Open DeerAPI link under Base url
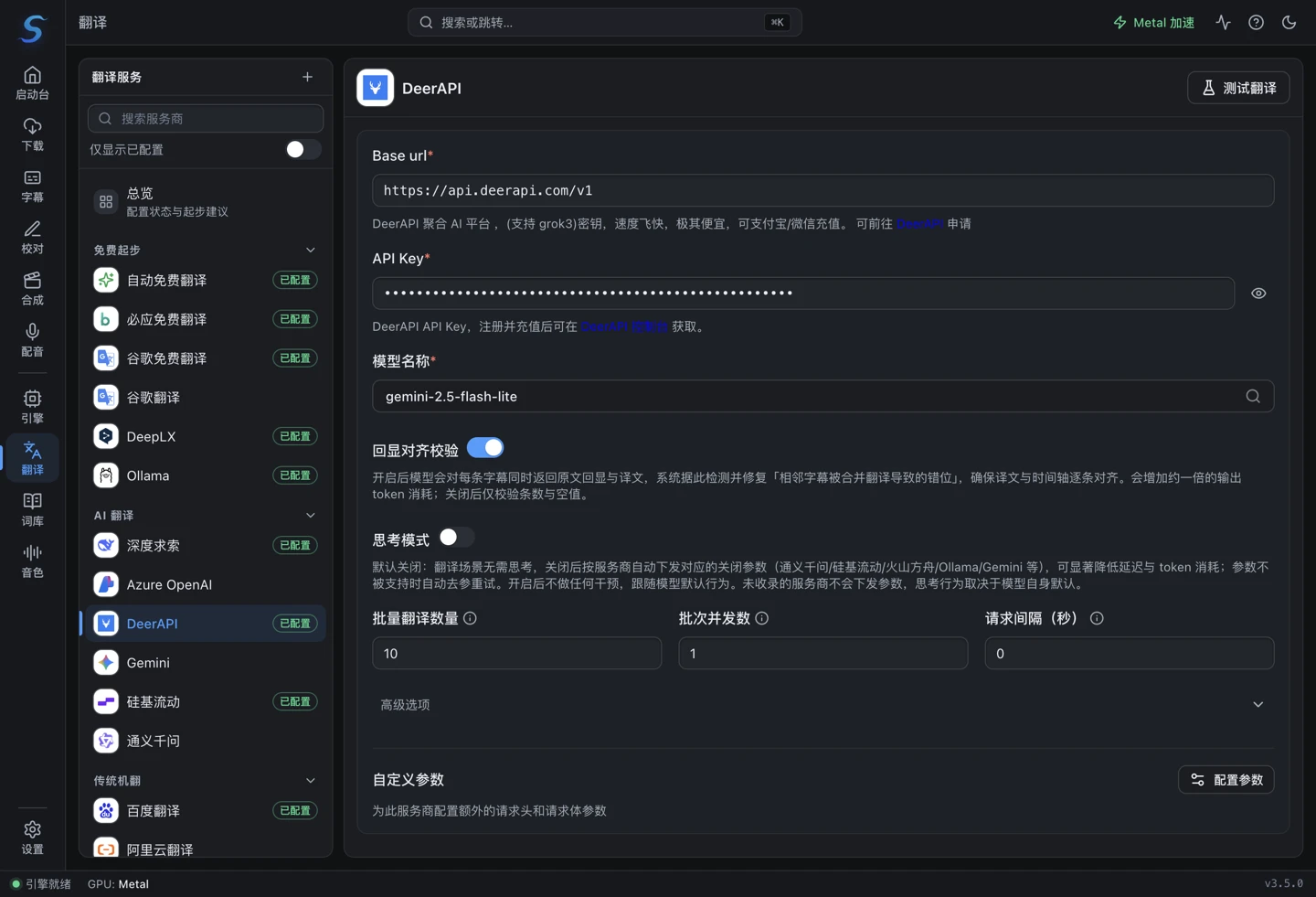The width and height of the screenshot is (1316, 897). pyautogui.click(x=919, y=224)
